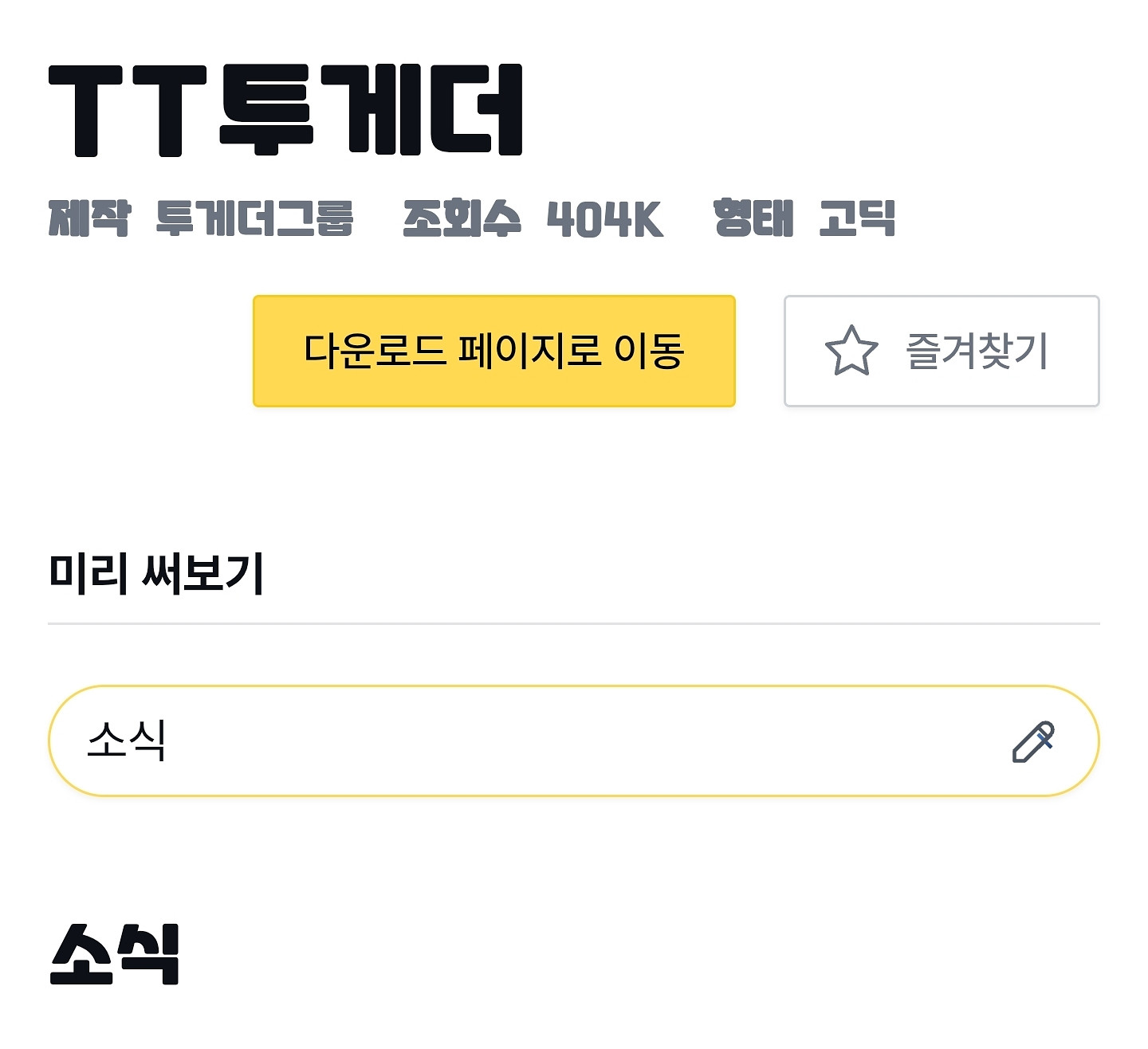Click the divider line under 미리 써보기
The width and height of the screenshot is (1148, 1049).
573,623
